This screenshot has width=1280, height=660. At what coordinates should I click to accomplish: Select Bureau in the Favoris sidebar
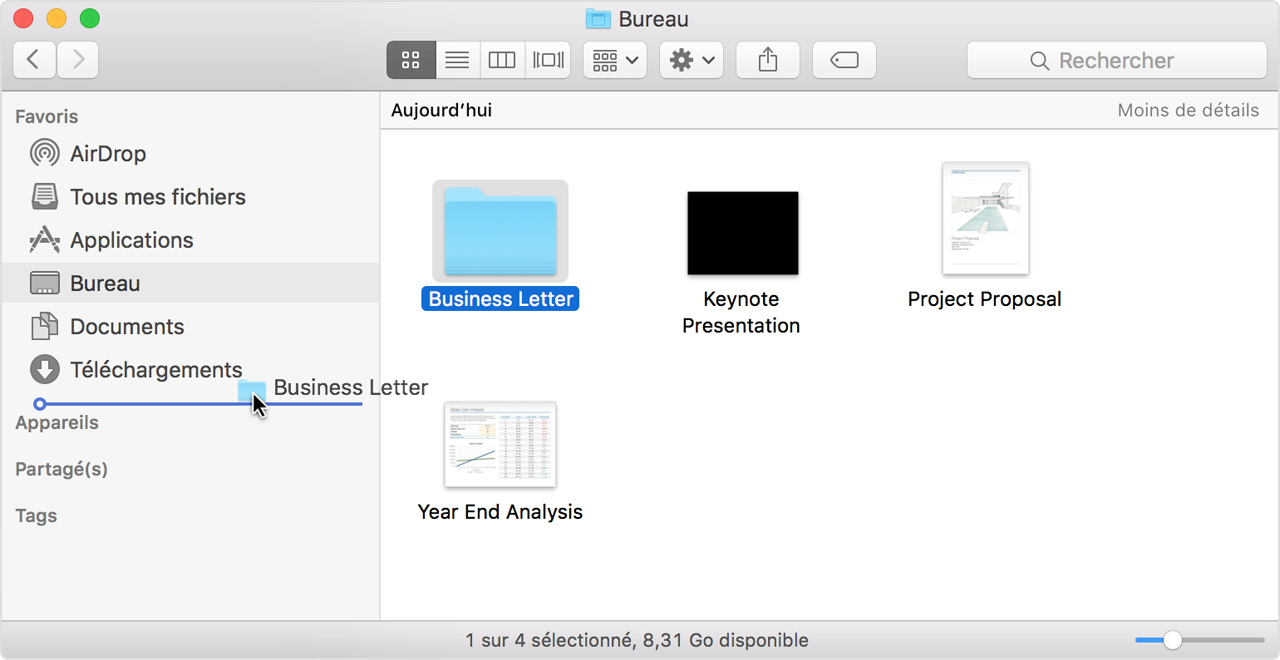(x=190, y=283)
